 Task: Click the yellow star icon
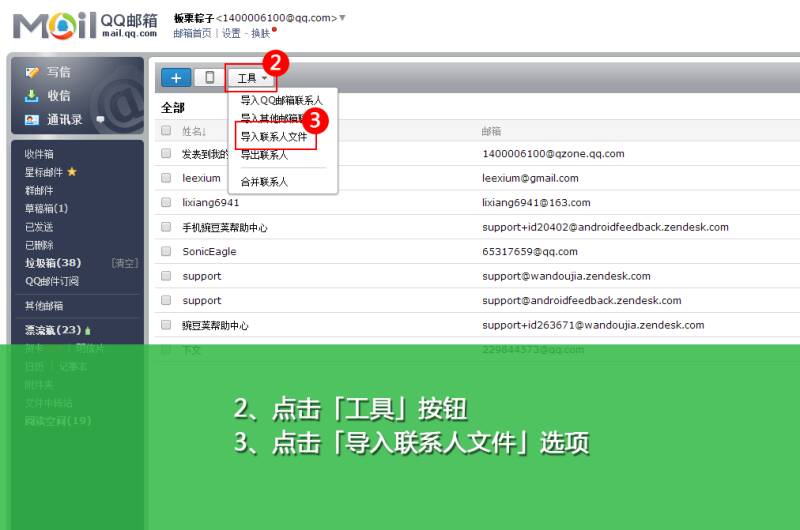(x=72, y=172)
